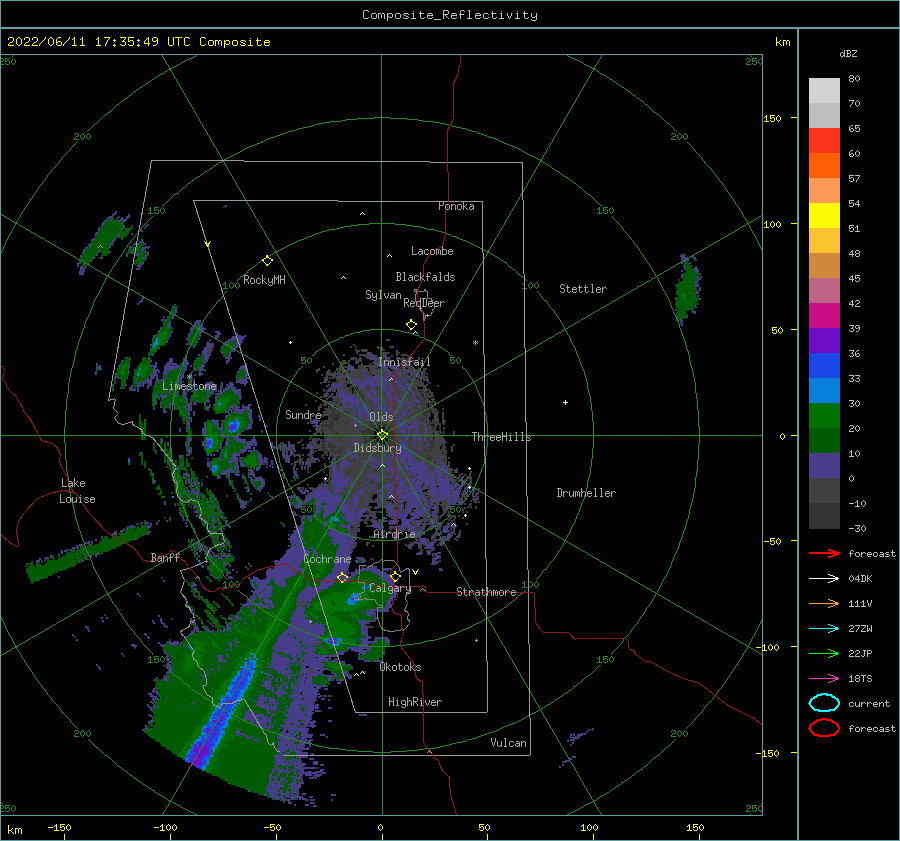Click the Limestone label
Screen dimensions: 900x841
(189, 386)
